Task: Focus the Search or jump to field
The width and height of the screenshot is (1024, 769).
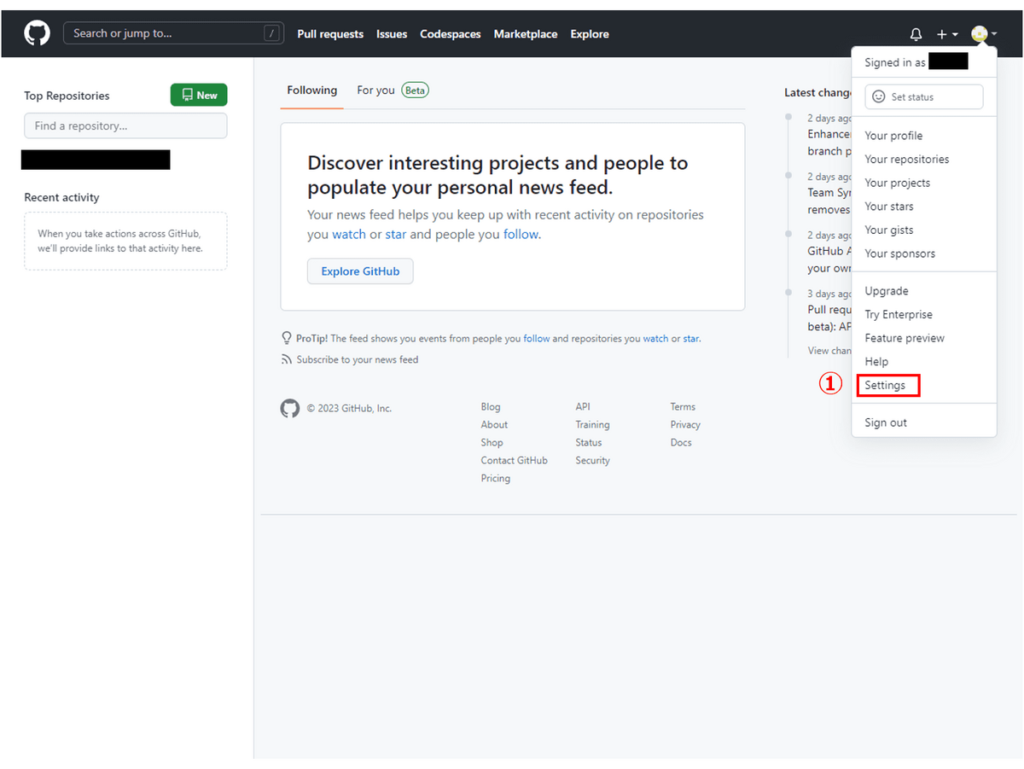Action: pos(173,33)
